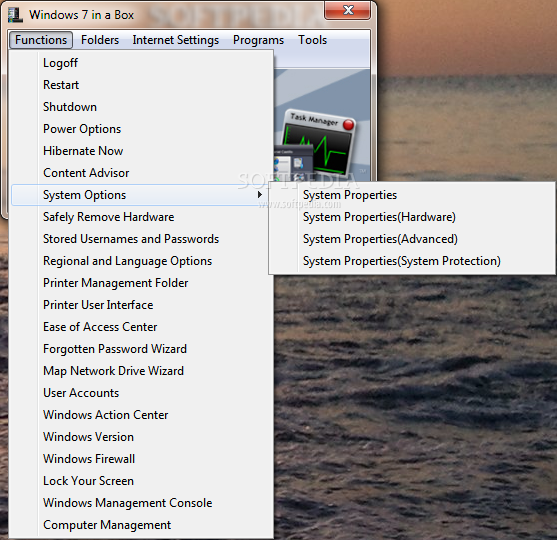This screenshot has width=557, height=540.
Task: Open Ease of Access Center
Action: pyautogui.click(x=142, y=327)
